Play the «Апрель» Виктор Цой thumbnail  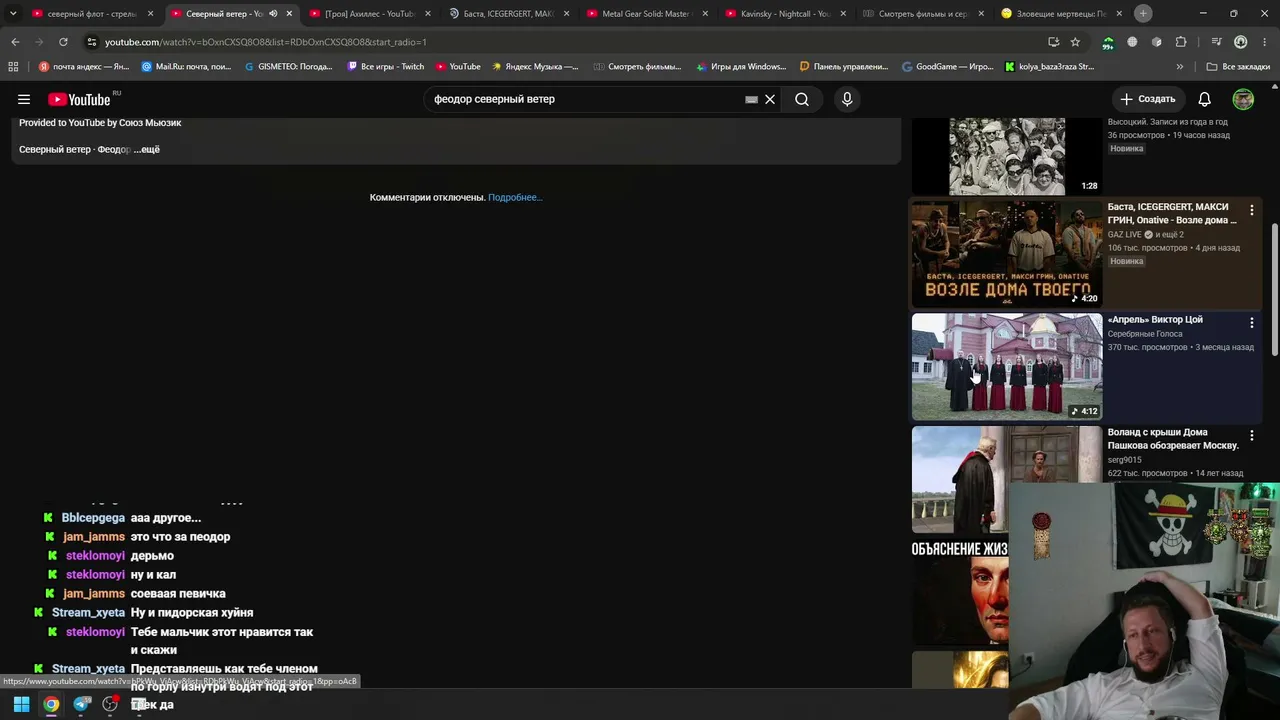1007,367
